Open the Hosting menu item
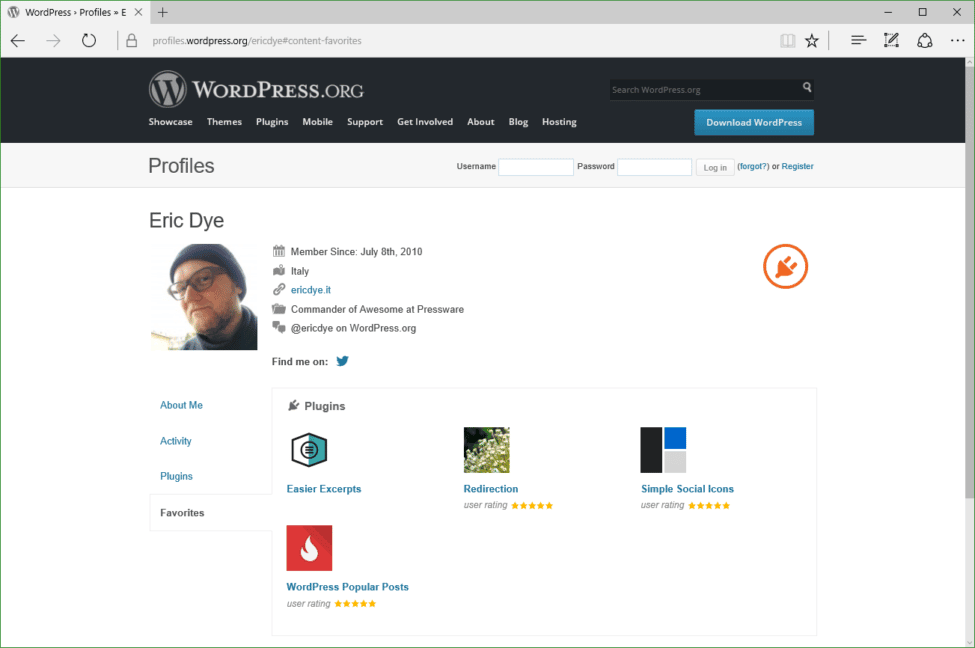 (559, 122)
